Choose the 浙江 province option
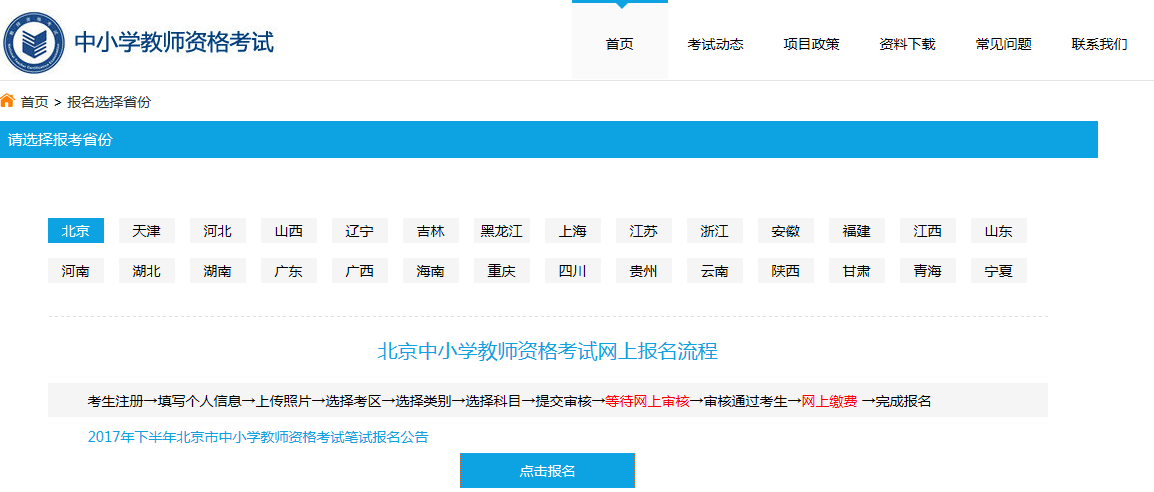1154x492 pixels. pyautogui.click(x=715, y=231)
